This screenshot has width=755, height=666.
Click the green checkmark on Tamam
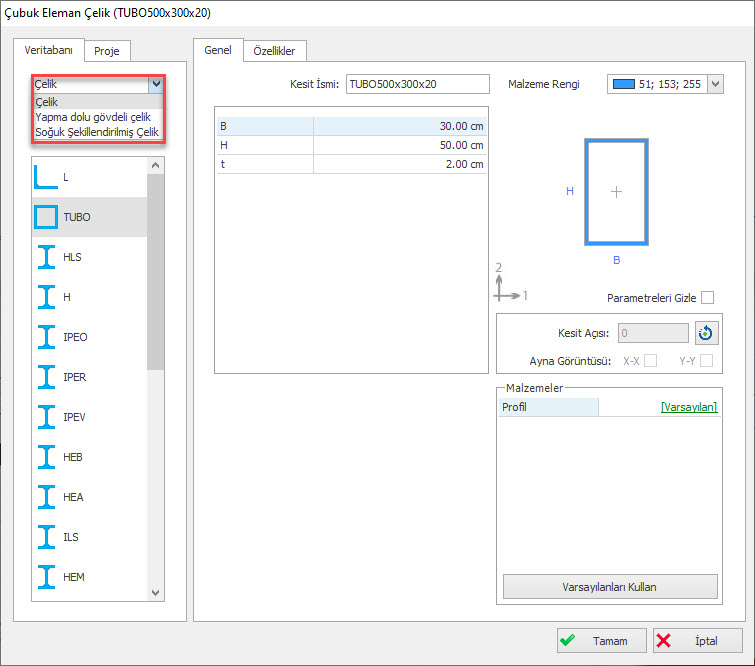click(x=568, y=640)
